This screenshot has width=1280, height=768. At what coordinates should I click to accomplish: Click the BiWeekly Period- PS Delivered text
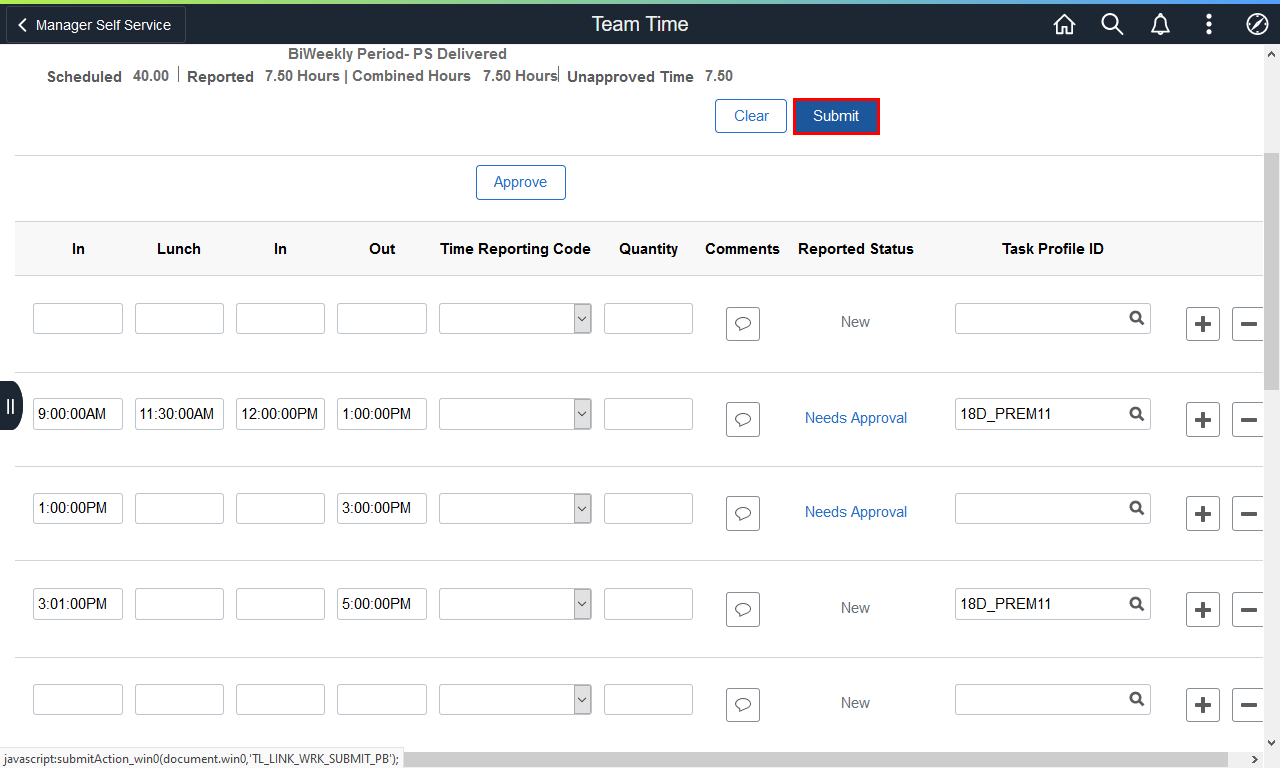(397, 54)
